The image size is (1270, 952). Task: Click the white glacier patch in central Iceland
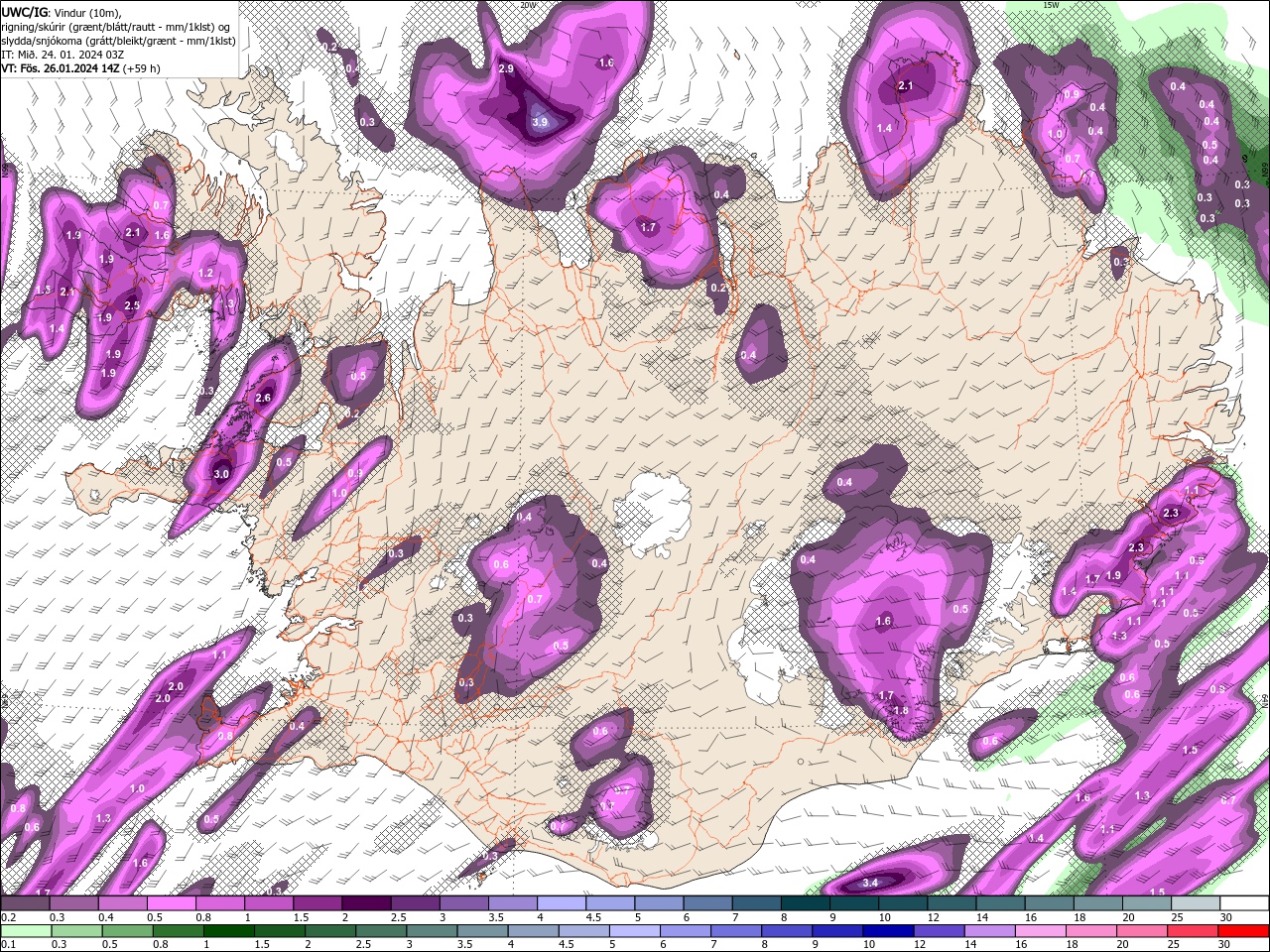[653, 516]
